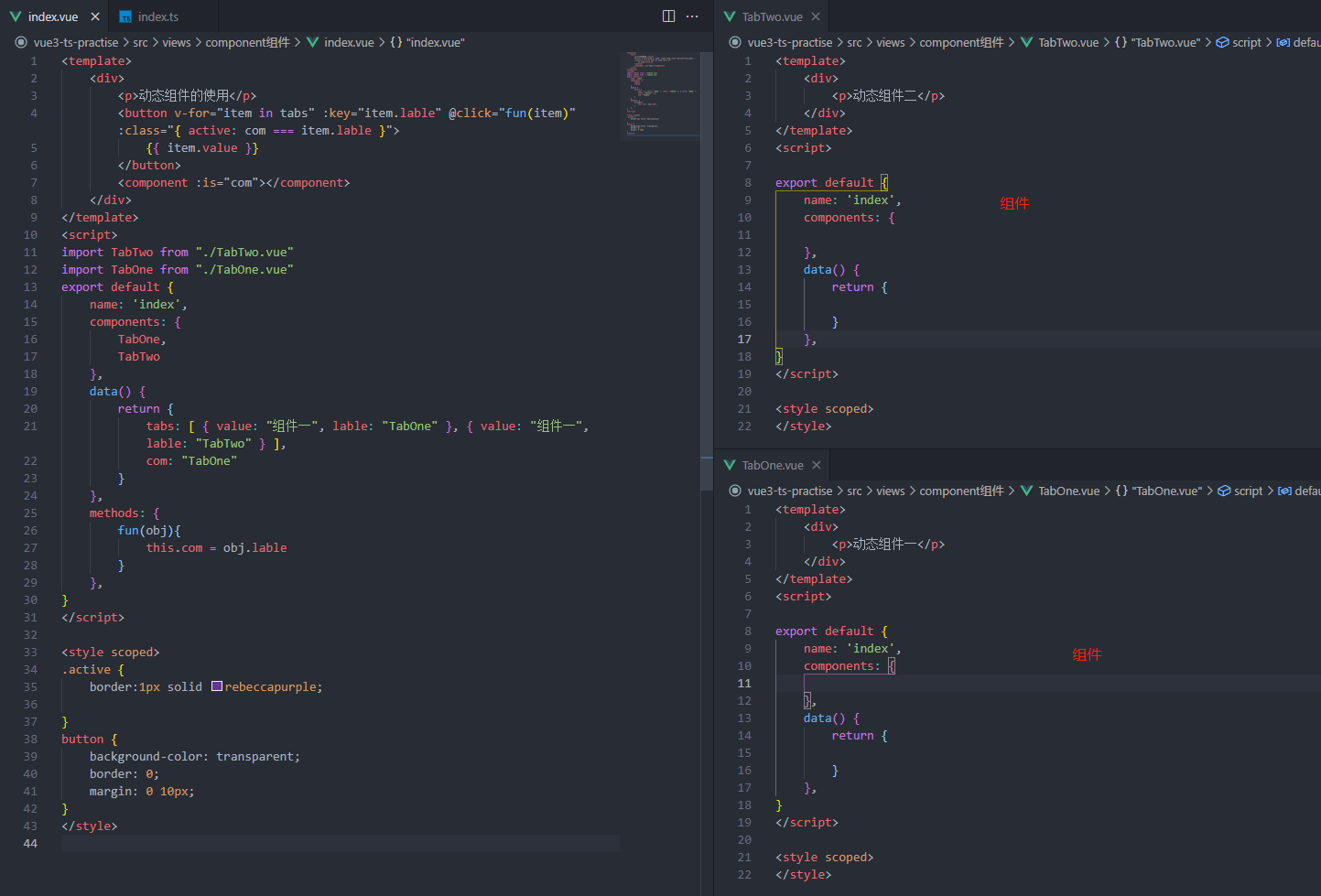Image resolution: width=1321 pixels, height=896 pixels.
Task: Click "TabOne.vue" symbol in breadcrumb
Action: coord(1167,491)
